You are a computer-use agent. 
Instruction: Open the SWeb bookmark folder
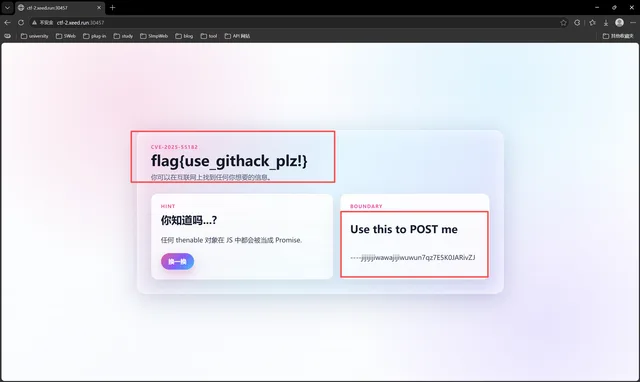(66, 36)
